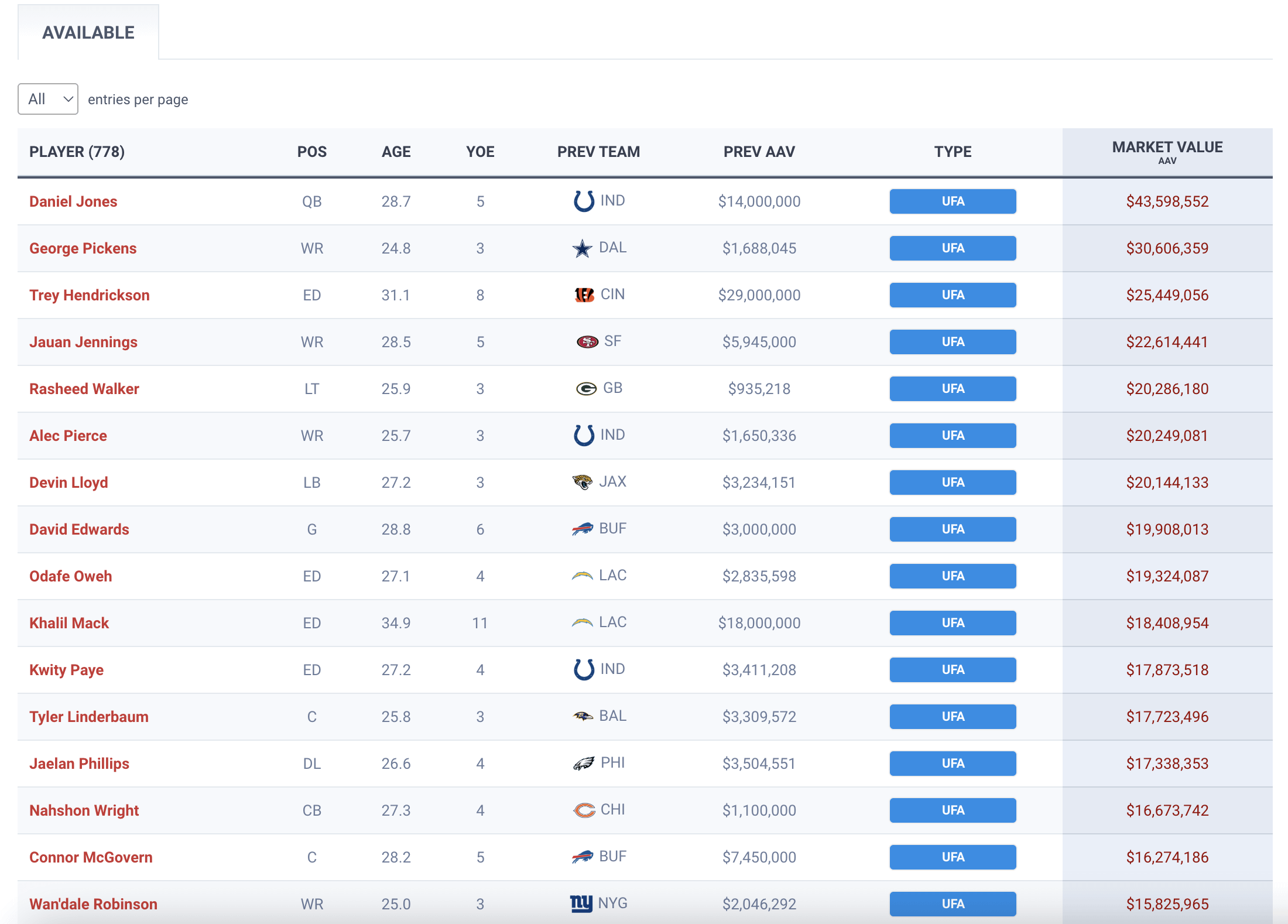The width and height of the screenshot is (1288, 924).
Task: Open Connor McGovern player link
Action: [x=91, y=857]
